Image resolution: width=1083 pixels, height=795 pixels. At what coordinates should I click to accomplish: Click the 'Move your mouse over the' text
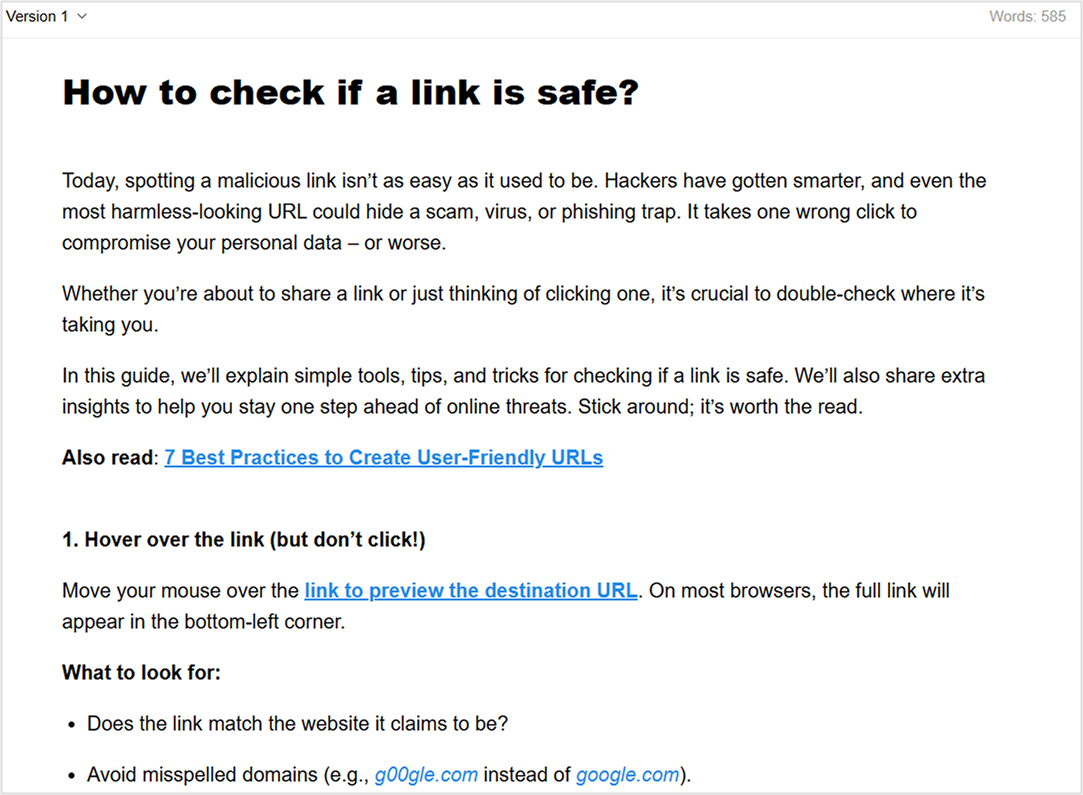[180, 590]
